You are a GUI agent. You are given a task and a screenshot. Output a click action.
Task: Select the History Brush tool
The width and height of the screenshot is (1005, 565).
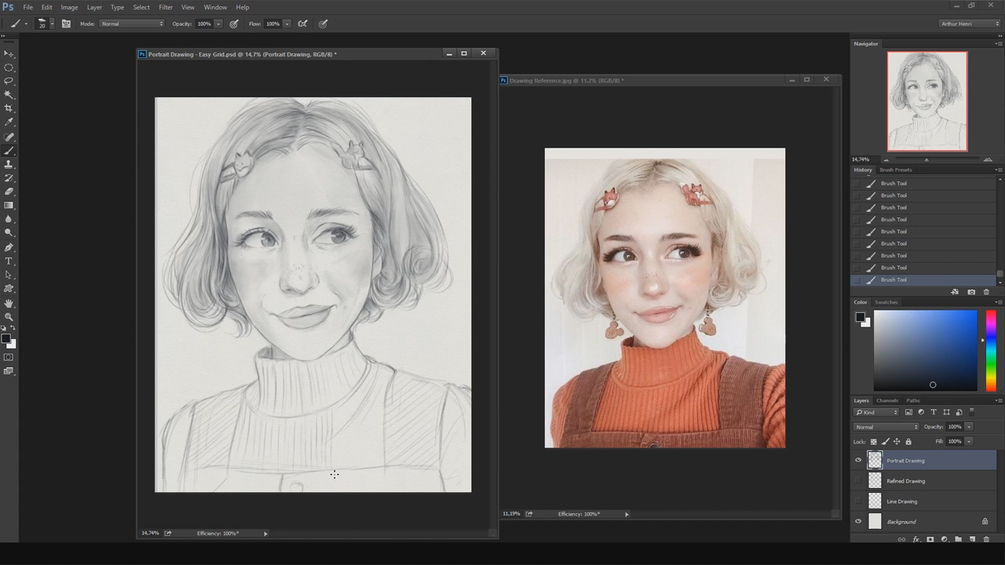pyautogui.click(x=8, y=178)
